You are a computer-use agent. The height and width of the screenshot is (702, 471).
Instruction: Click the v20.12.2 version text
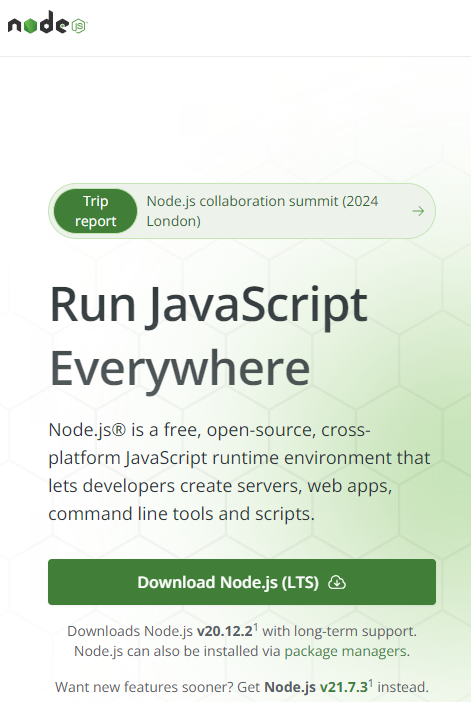[225, 631]
